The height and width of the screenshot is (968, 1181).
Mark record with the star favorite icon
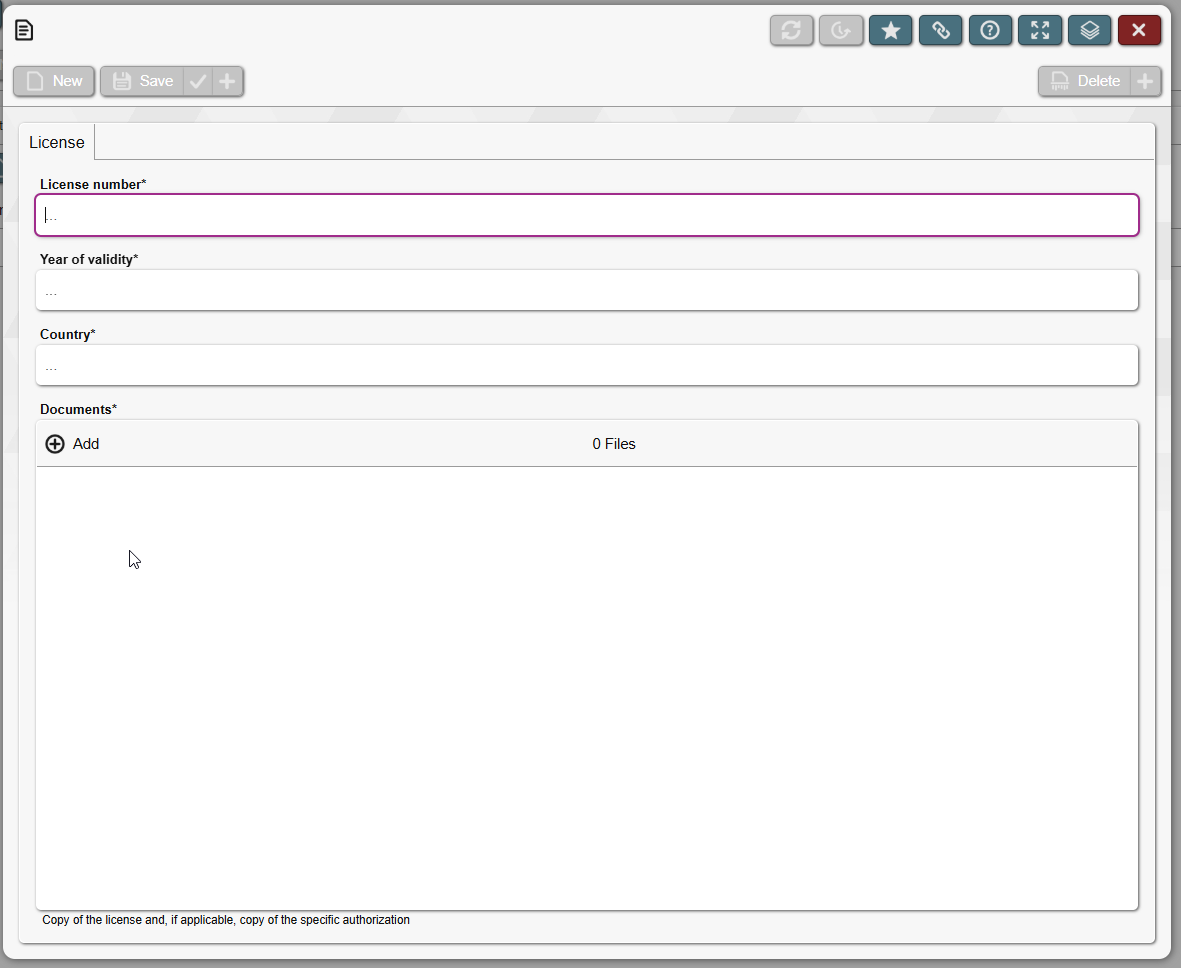(x=890, y=31)
